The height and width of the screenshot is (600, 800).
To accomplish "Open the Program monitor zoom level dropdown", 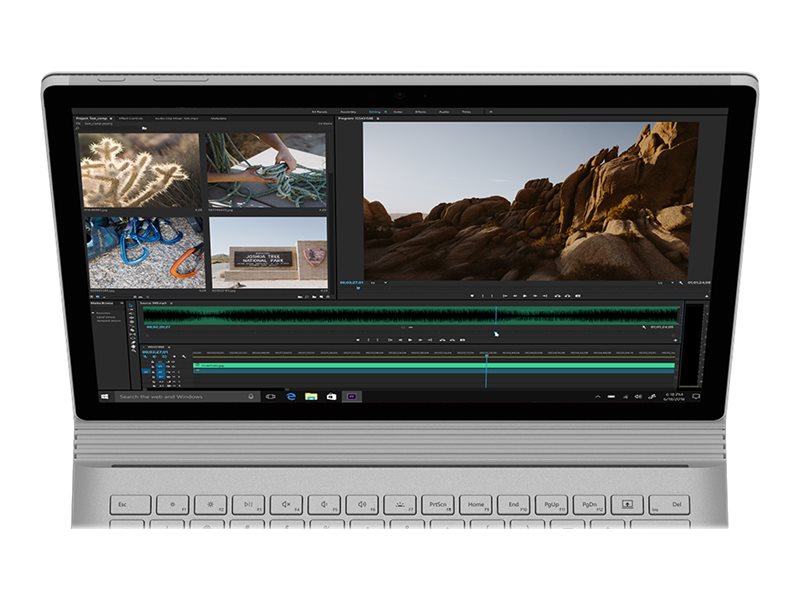I will [x=380, y=283].
